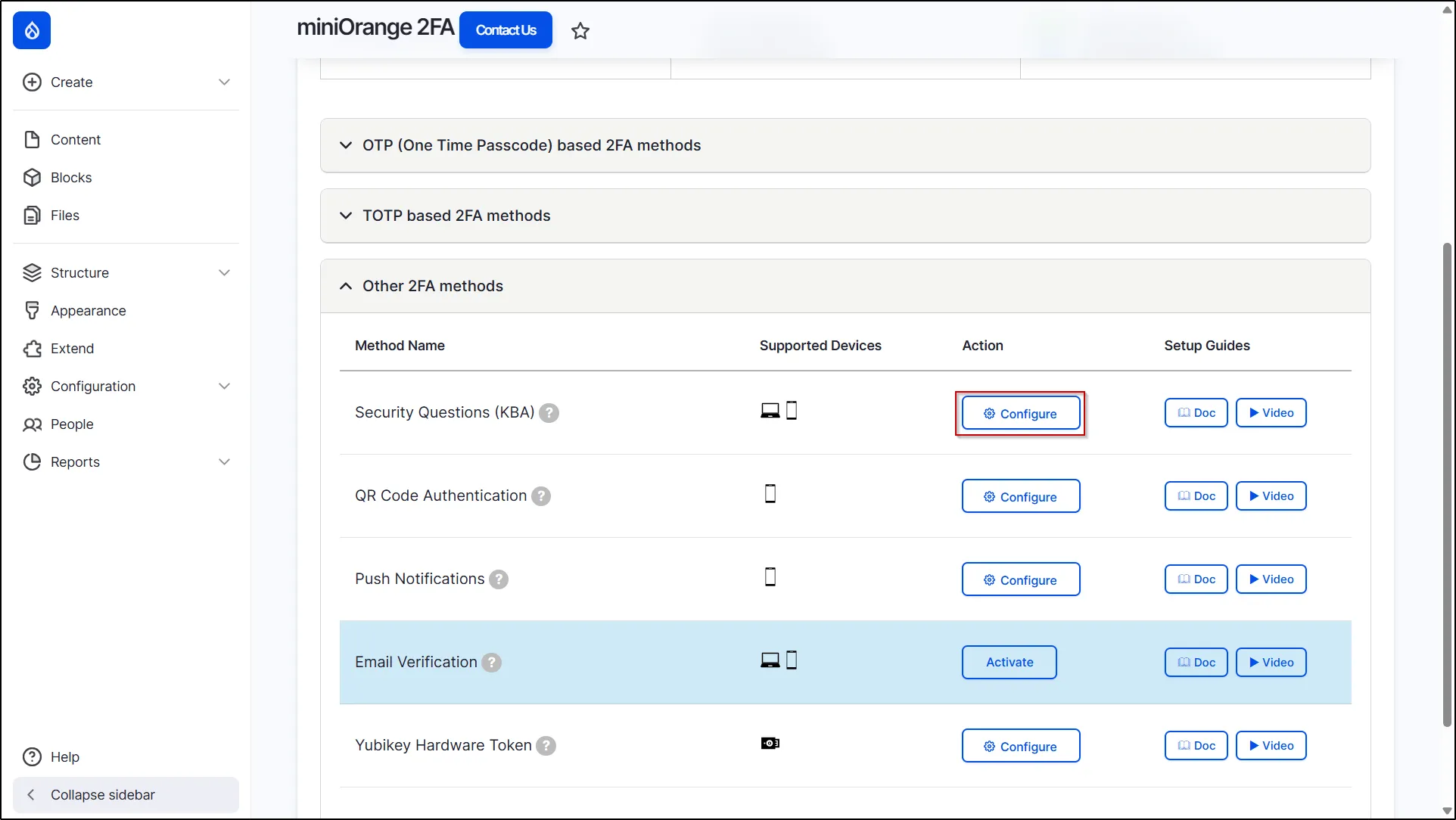Click laptop device icon in Email Verification row
Image resolution: width=1456 pixels, height=820 pixels.
[770, 660]
